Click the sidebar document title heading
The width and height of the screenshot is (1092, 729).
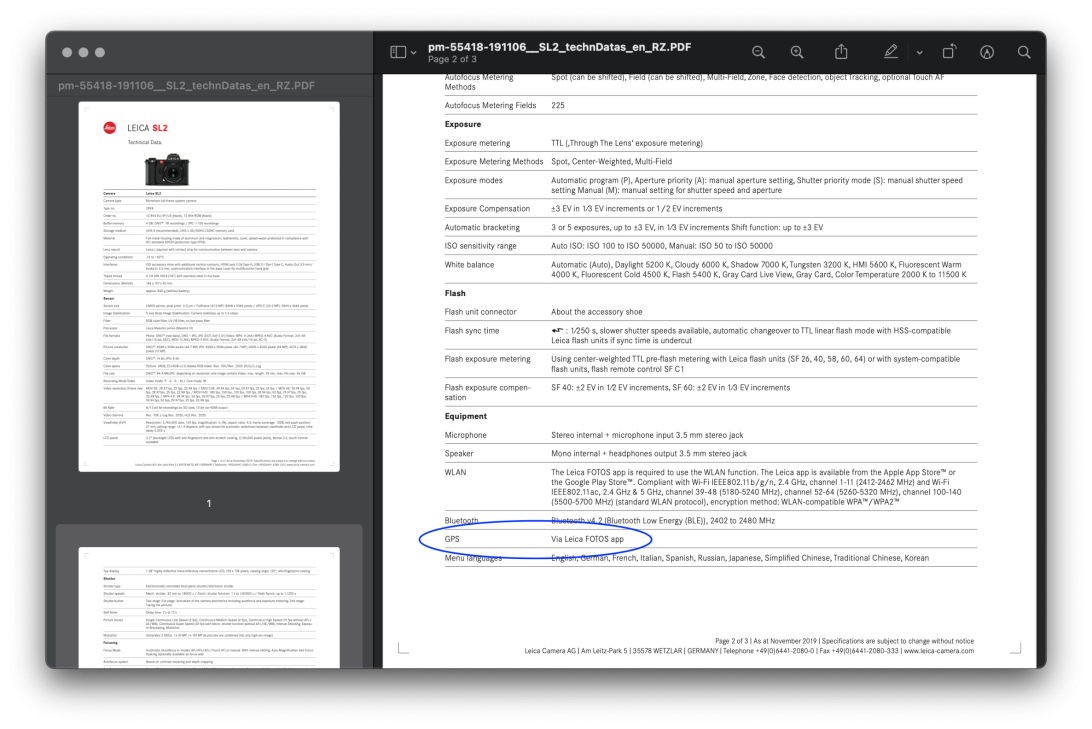(186, 86)
